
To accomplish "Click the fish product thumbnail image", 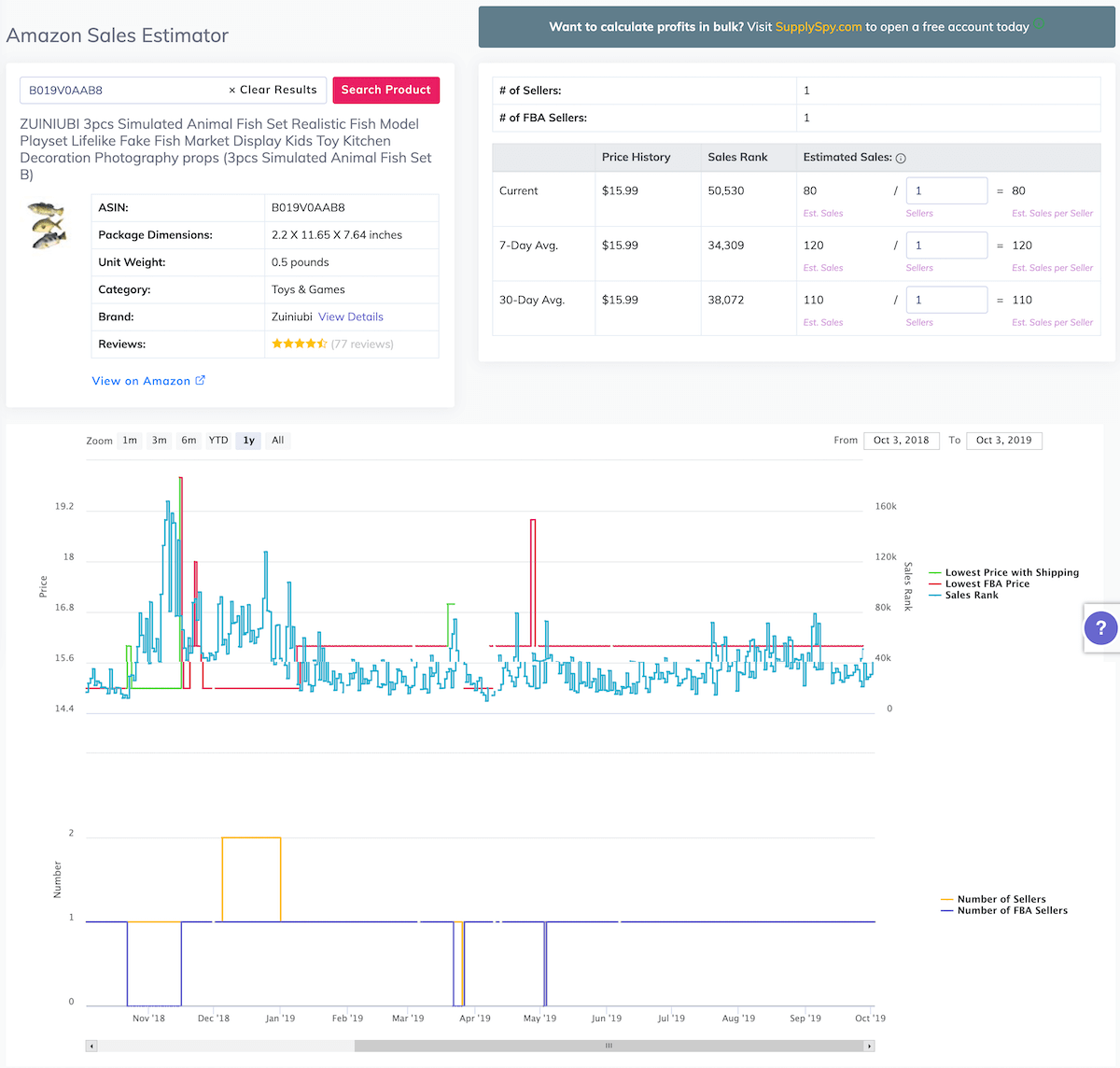I will [46, 226].
